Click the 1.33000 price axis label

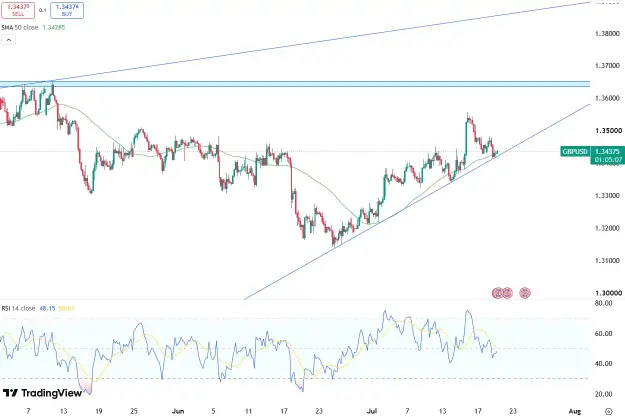tap(607, 195)
